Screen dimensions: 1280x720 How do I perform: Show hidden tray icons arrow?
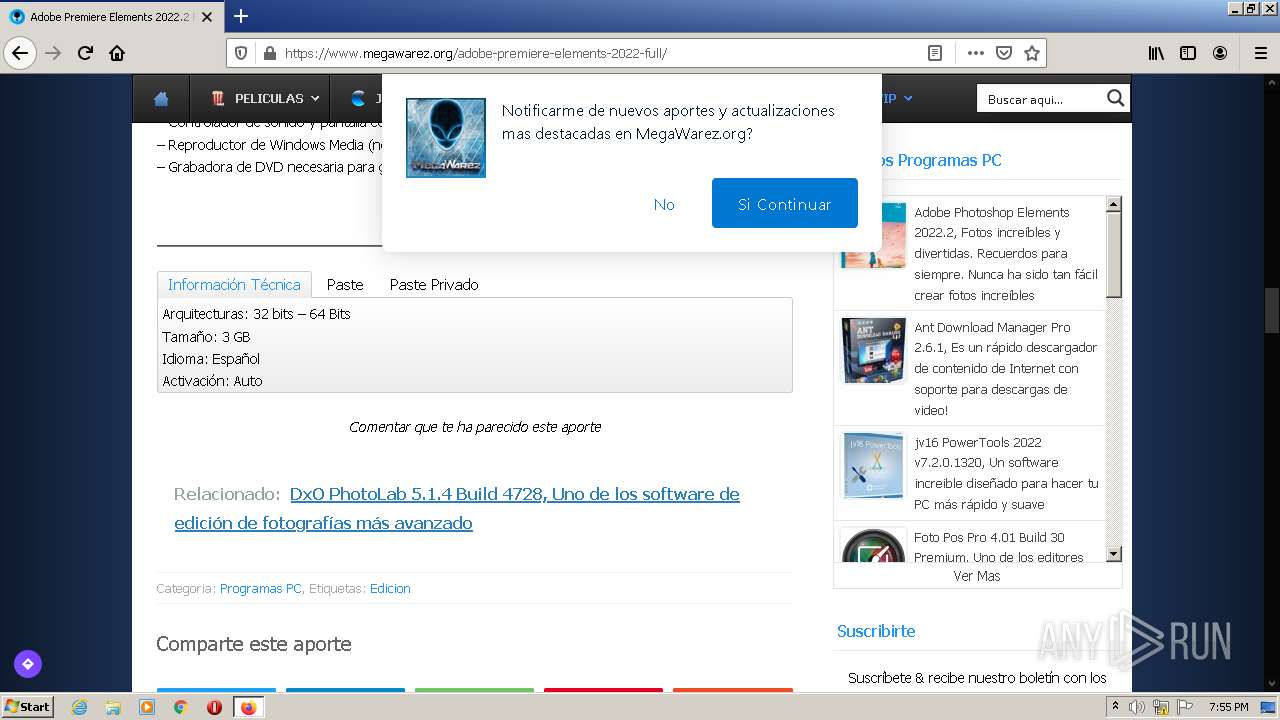click(x=1115, y=706)
